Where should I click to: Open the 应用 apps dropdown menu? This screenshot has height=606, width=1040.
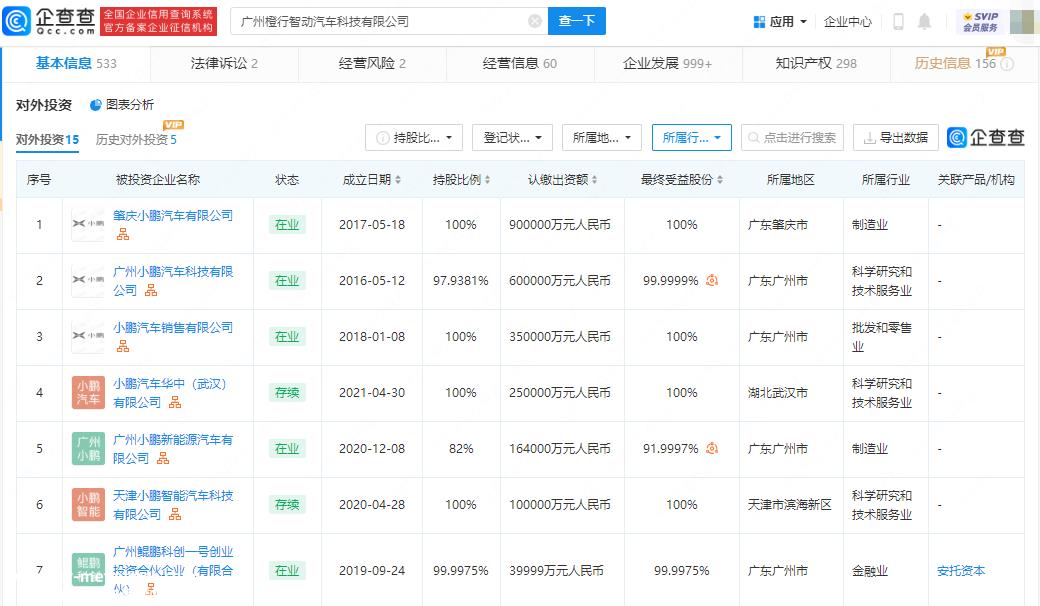780,21
